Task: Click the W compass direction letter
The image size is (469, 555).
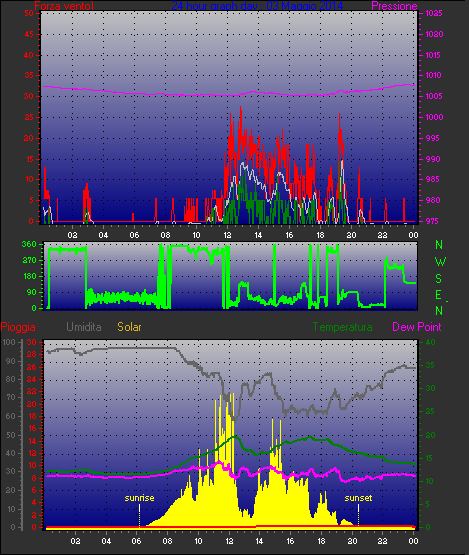Action: 440,262
